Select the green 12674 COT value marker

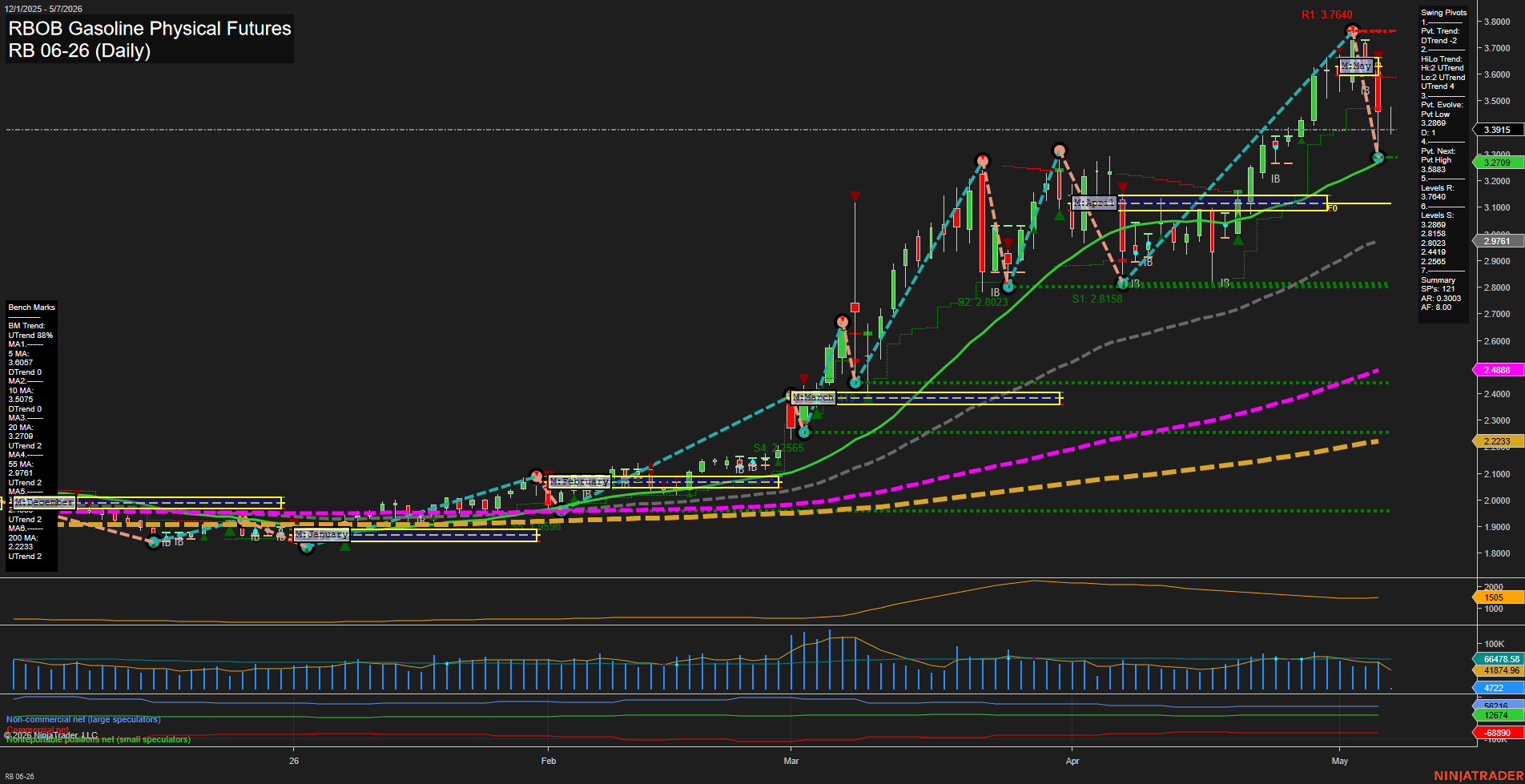1496,715
